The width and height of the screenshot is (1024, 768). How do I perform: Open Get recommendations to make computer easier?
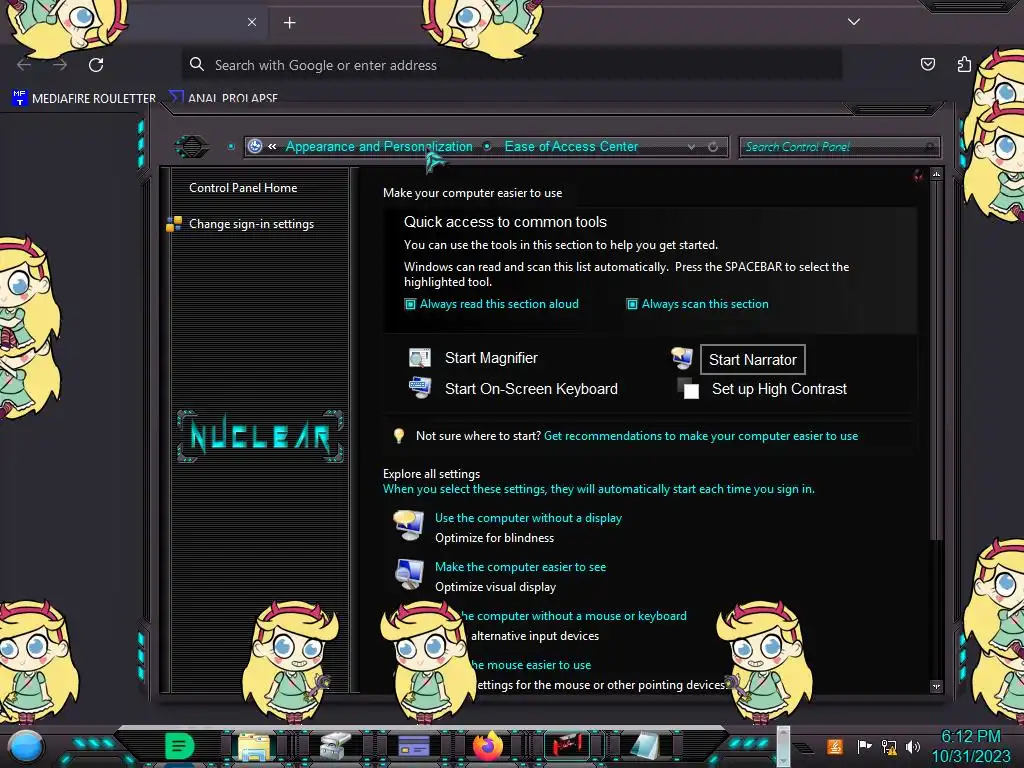pyautogui.click(x=701, y=436)
